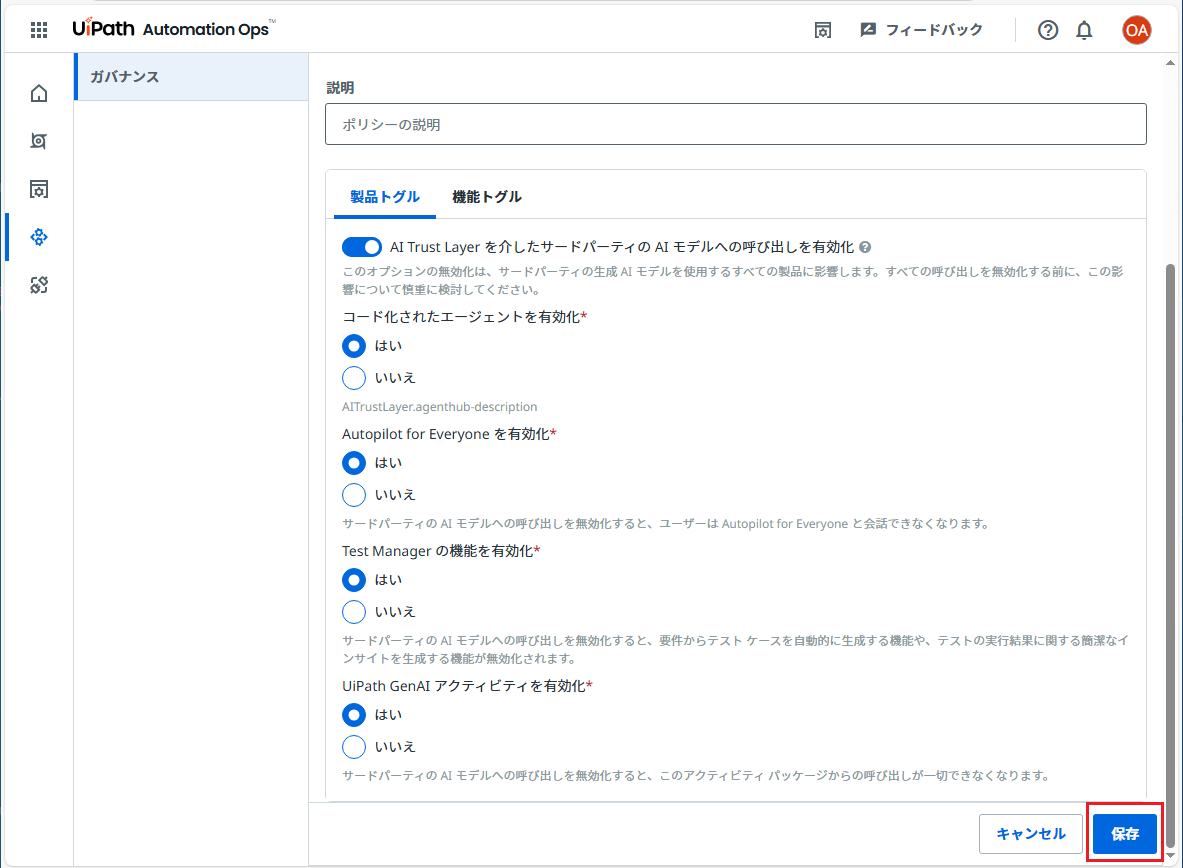The height and width of the screenshot is (868, 1183).
Task: Select ガバナンス in the side panel
Action: (192, 76)
